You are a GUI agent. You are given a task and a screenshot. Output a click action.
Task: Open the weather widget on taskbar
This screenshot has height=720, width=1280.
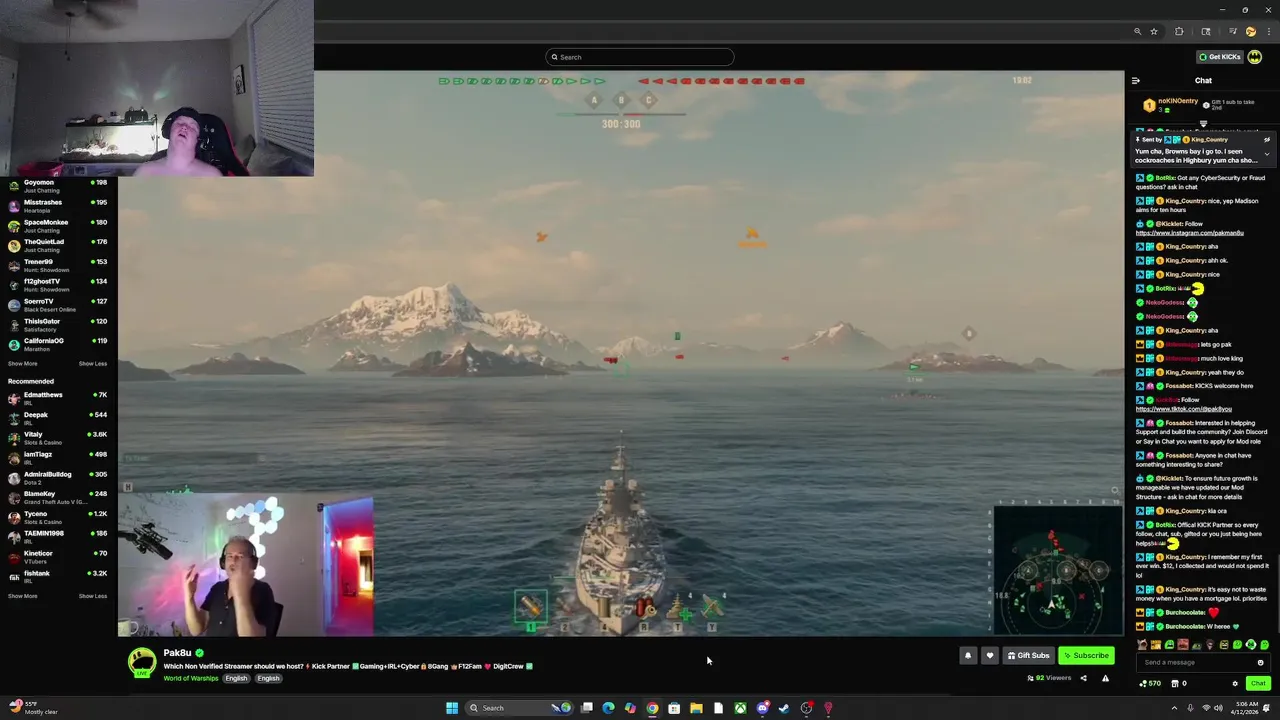coord(33,708)
